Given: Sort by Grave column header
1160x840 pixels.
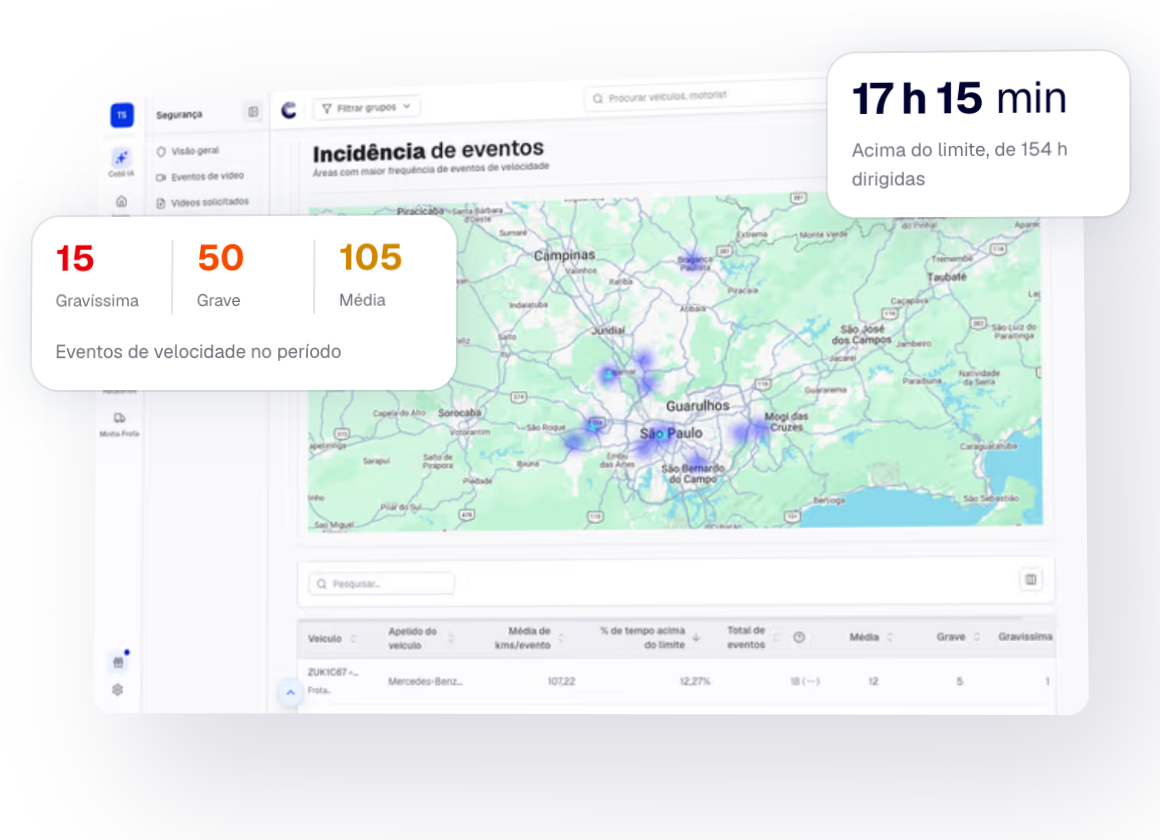Looking at the screenshot, I should pyautogui.click(x=977, y=636).
